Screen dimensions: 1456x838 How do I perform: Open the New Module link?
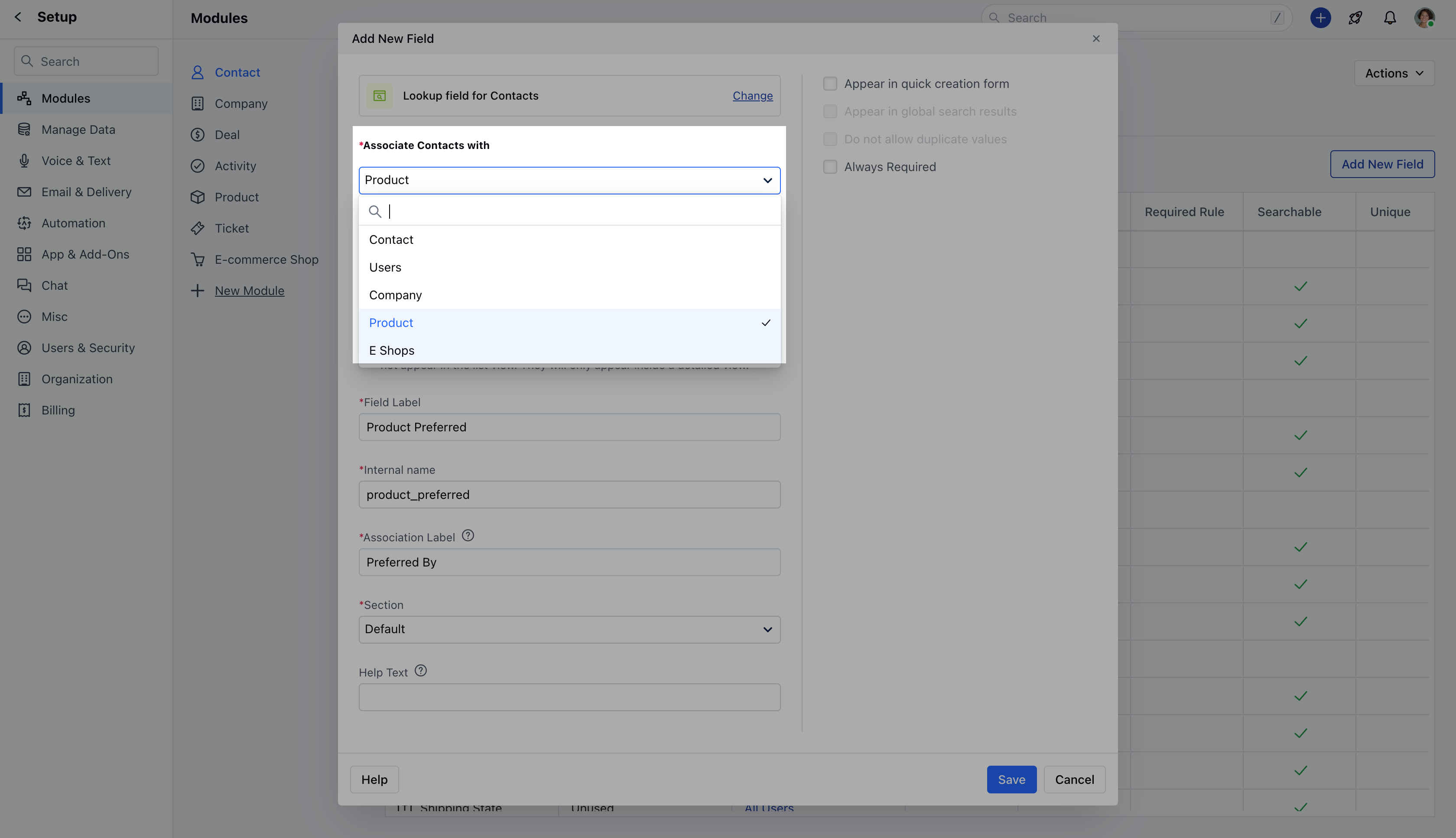pos(249,291)
